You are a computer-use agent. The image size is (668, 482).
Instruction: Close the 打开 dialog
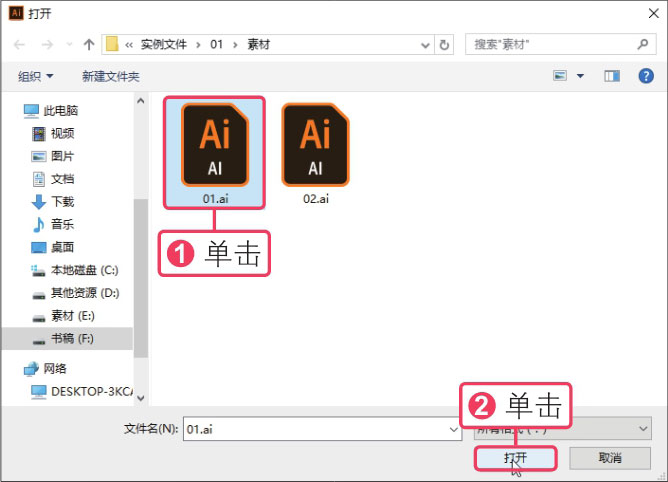(654, 13)
